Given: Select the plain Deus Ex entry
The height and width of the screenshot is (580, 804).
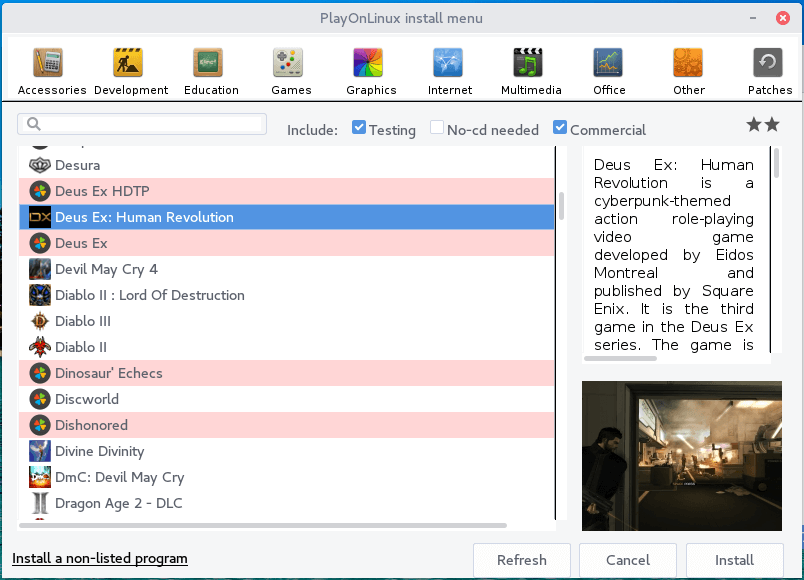Looking at the screenshot, I should [81, 243].
